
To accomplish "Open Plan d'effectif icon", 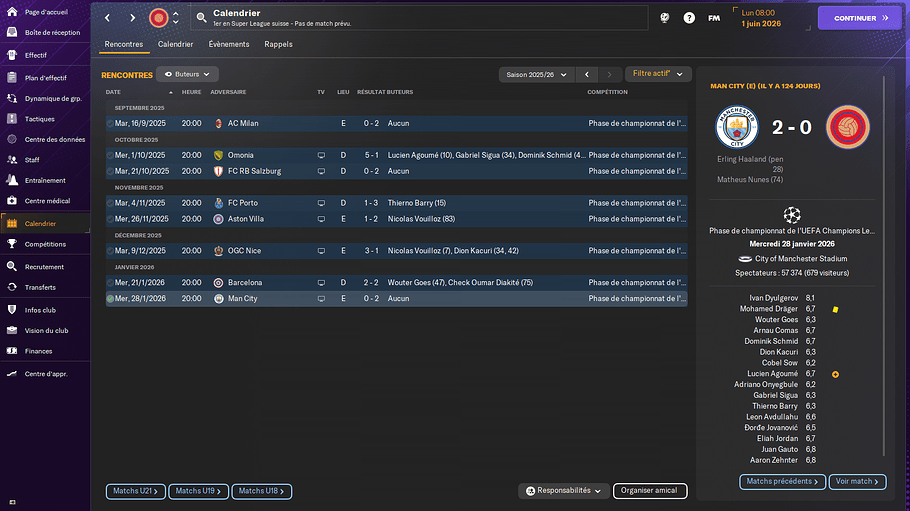I will click(12, 77).
